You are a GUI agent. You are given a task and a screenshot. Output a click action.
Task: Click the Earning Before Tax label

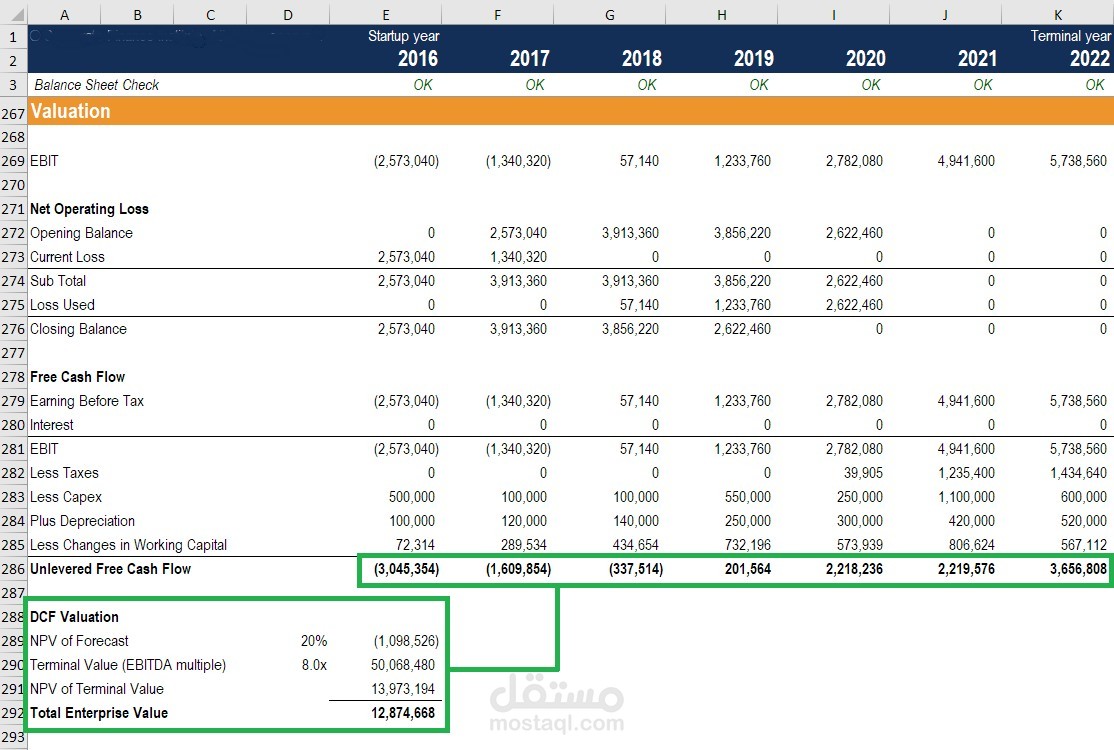pyautogui.click(x=87, y=401)
